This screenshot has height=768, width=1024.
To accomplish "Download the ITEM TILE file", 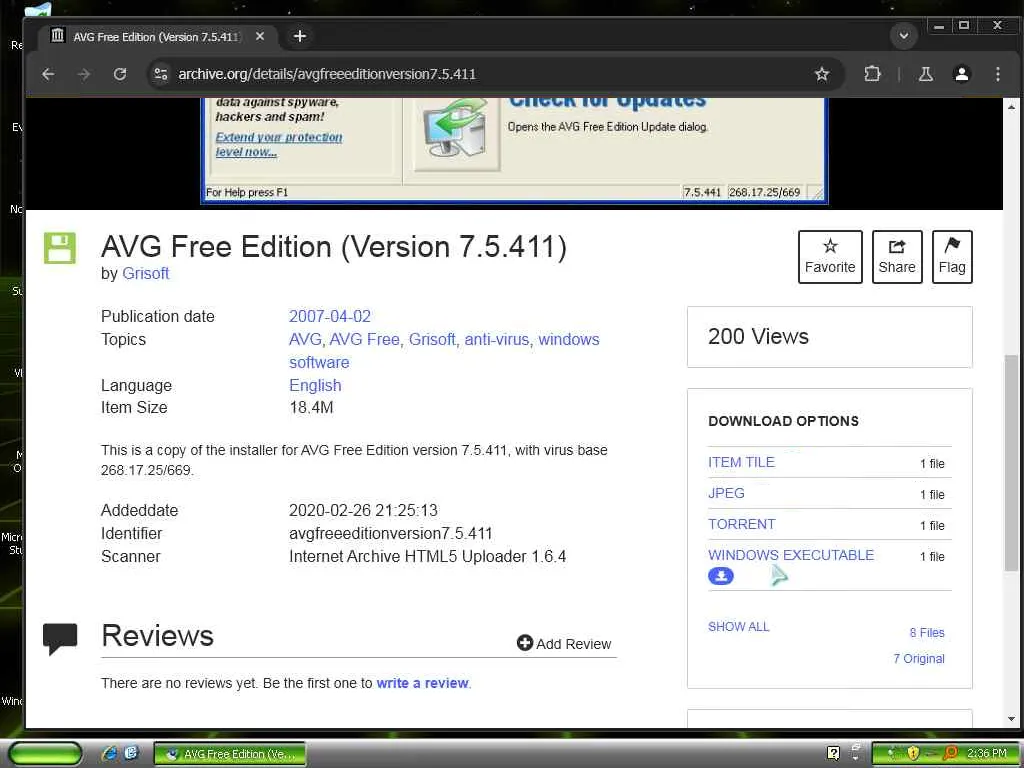I will pyautogui.click(x=741, y=462).
